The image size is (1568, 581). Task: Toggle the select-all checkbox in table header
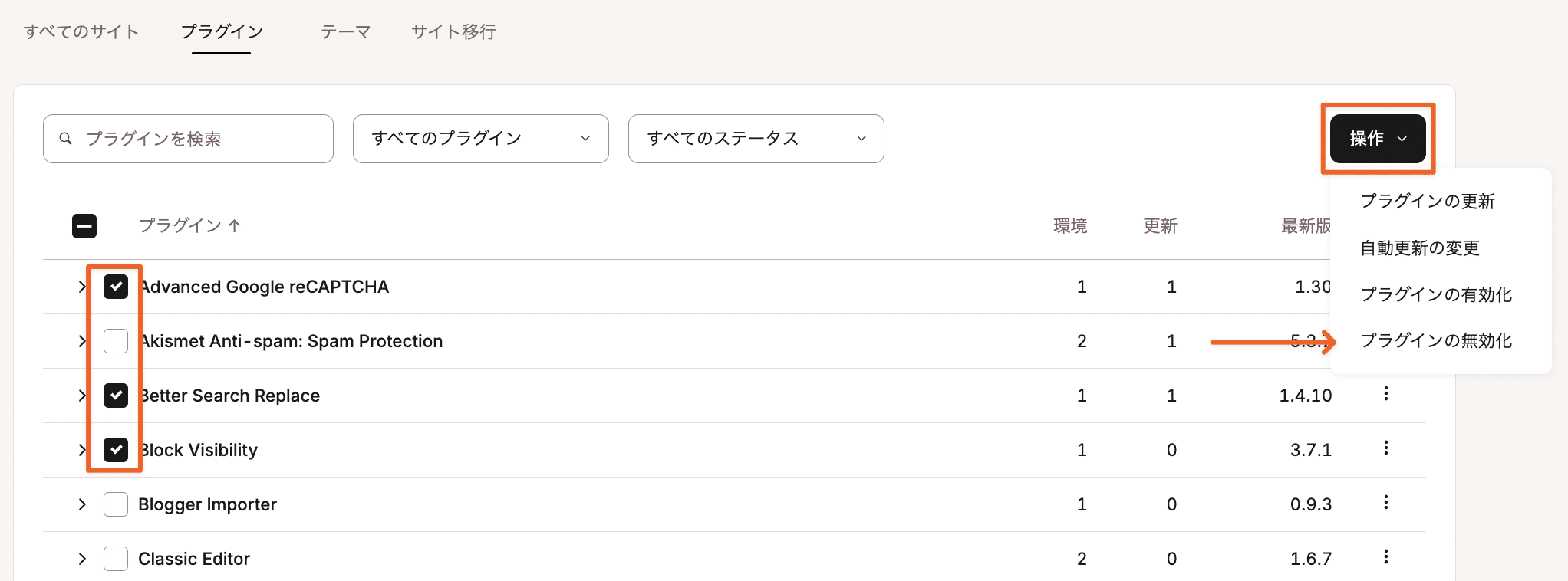[84, 226]
